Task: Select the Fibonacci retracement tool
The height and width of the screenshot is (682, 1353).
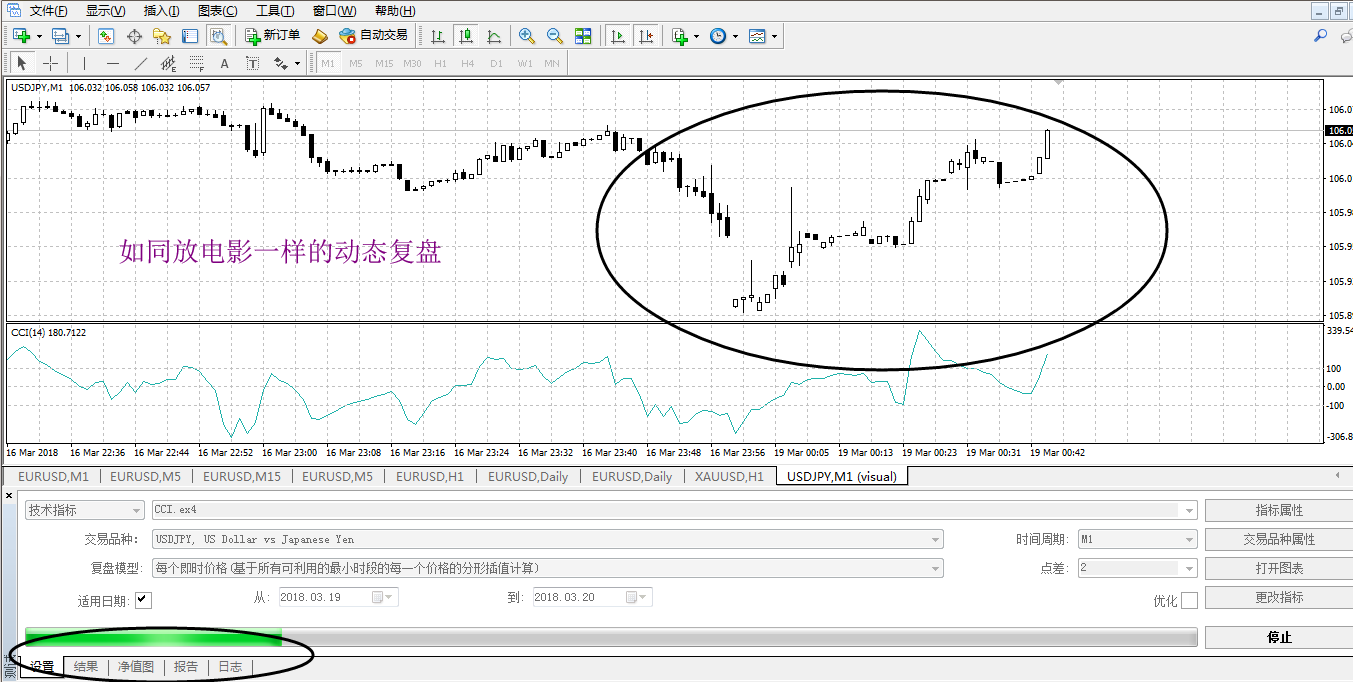Action: [x=196, y=64]
